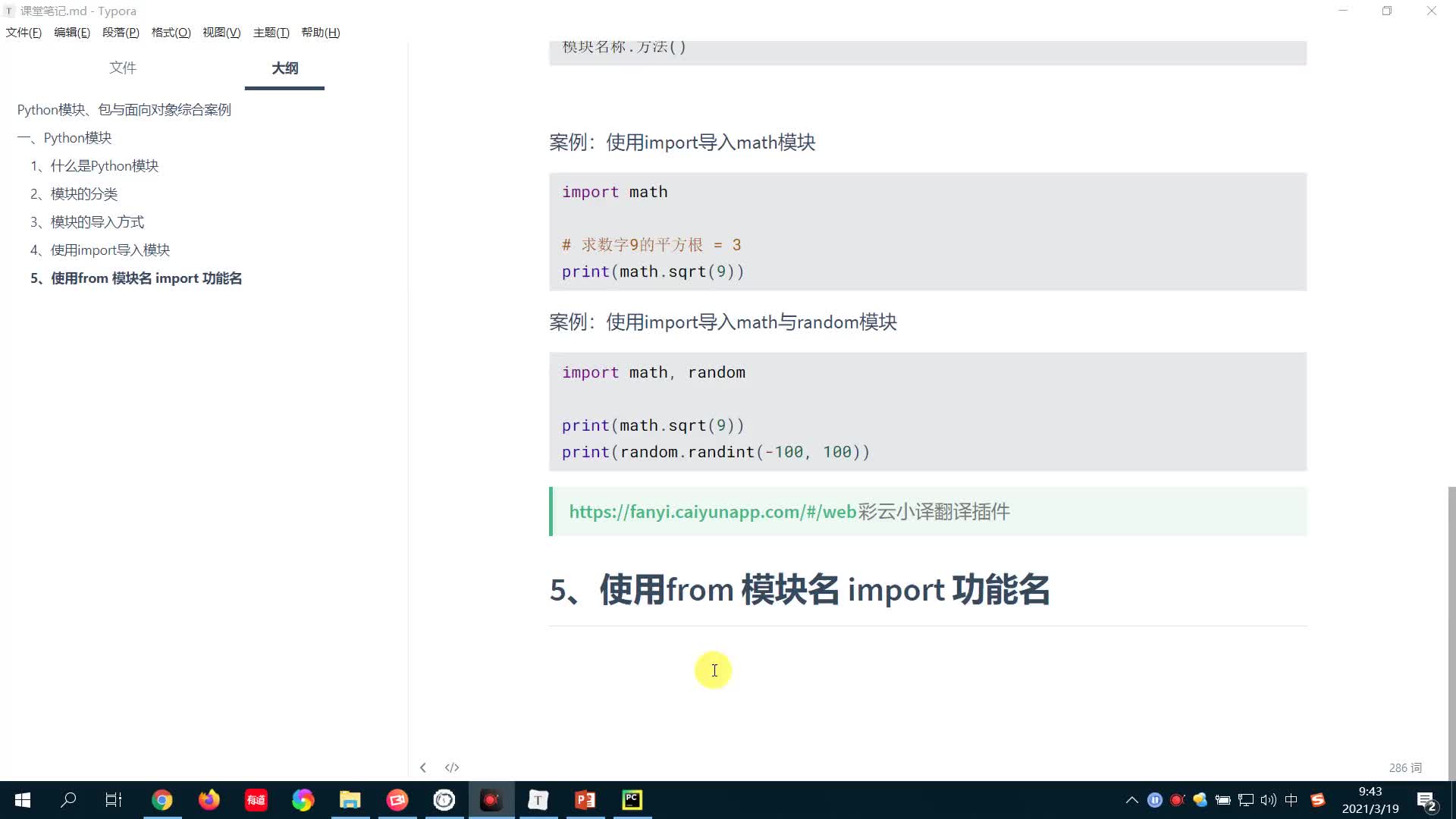Go to outline item 一、Python模块
This screenshot has width=1456, height=819.
pyautogui.click(x=64, y=138)
